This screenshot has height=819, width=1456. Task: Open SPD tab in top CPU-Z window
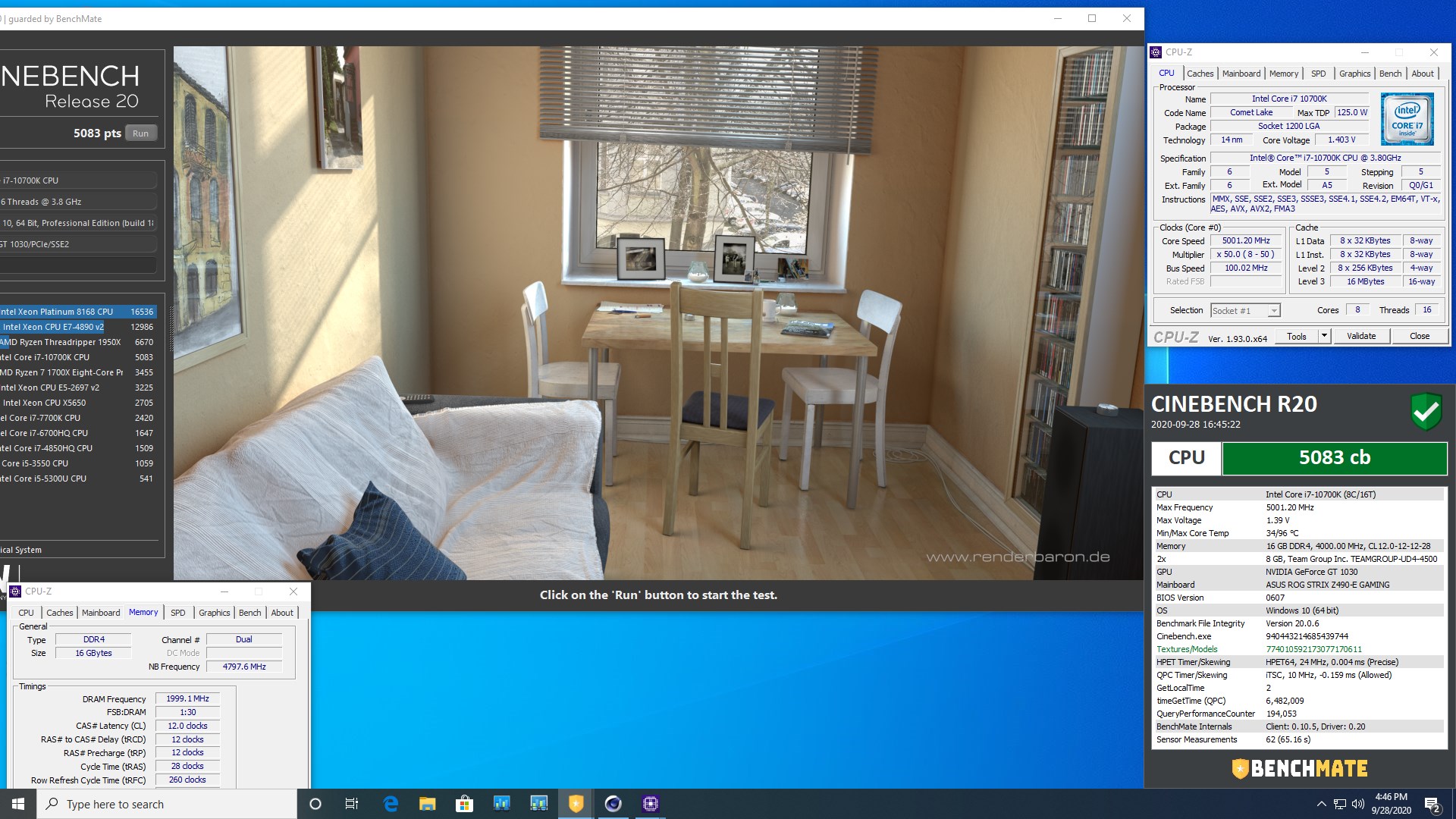1319,74
